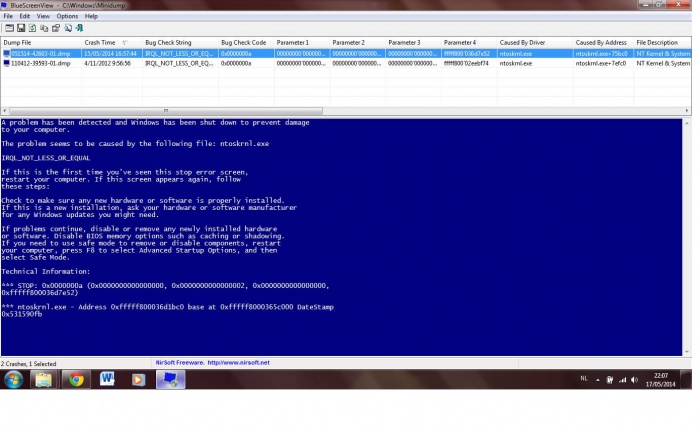Sort by the Parameter 3 column header

pyautogui.click(x=413, y=42)
